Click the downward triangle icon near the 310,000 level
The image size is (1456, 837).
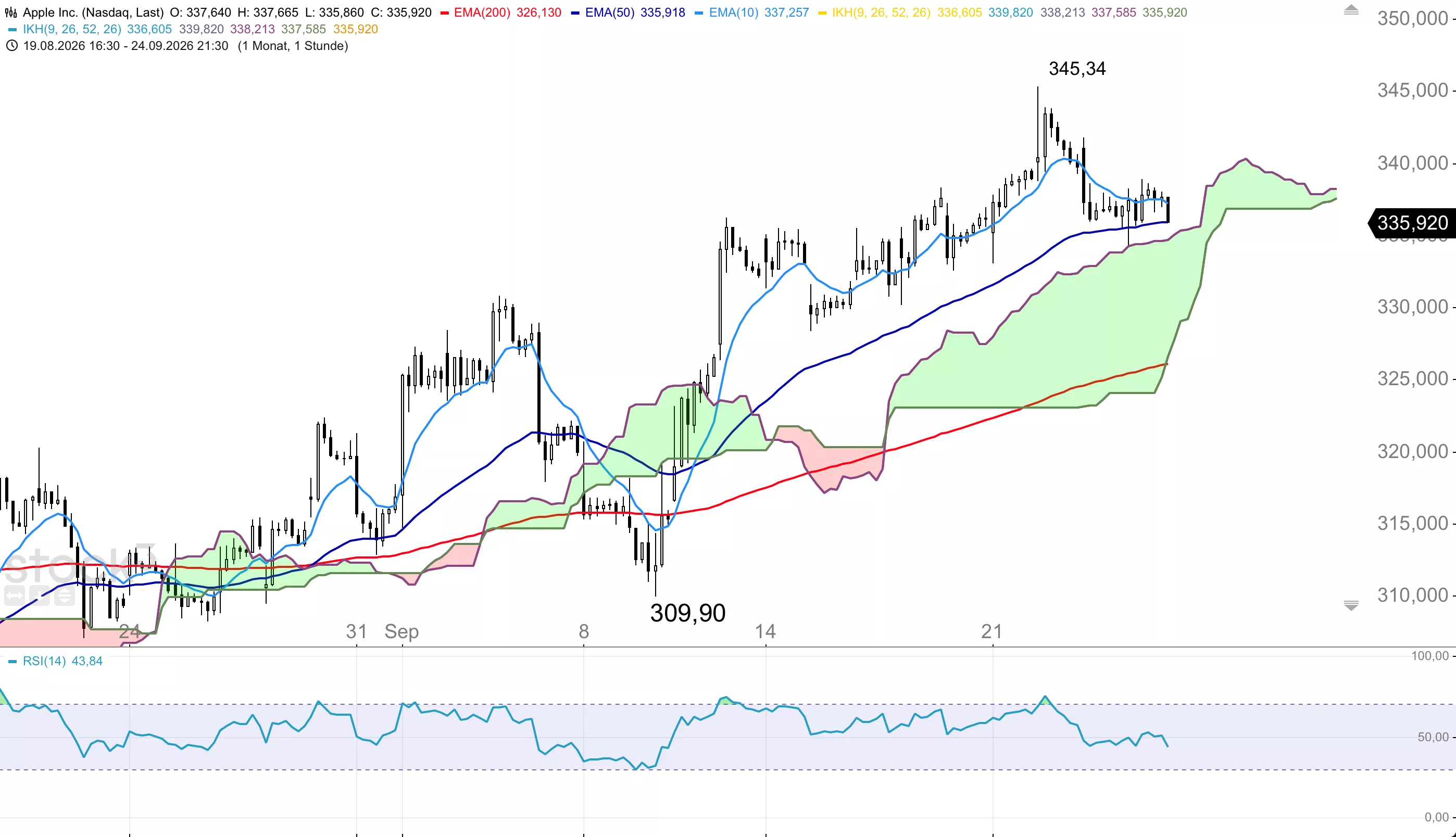1351,605
